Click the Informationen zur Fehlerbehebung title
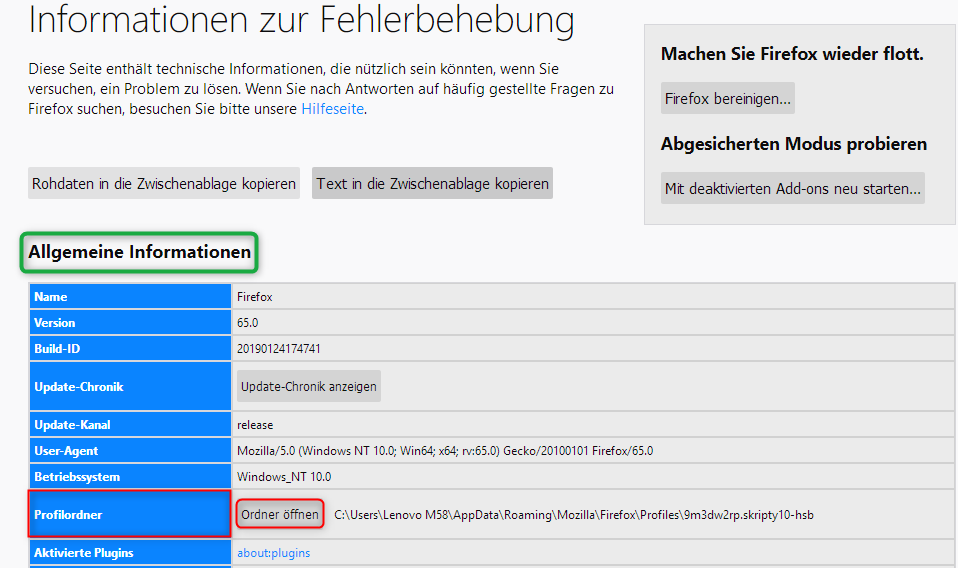This screenshot has width=958, height=568. (301, 20)
